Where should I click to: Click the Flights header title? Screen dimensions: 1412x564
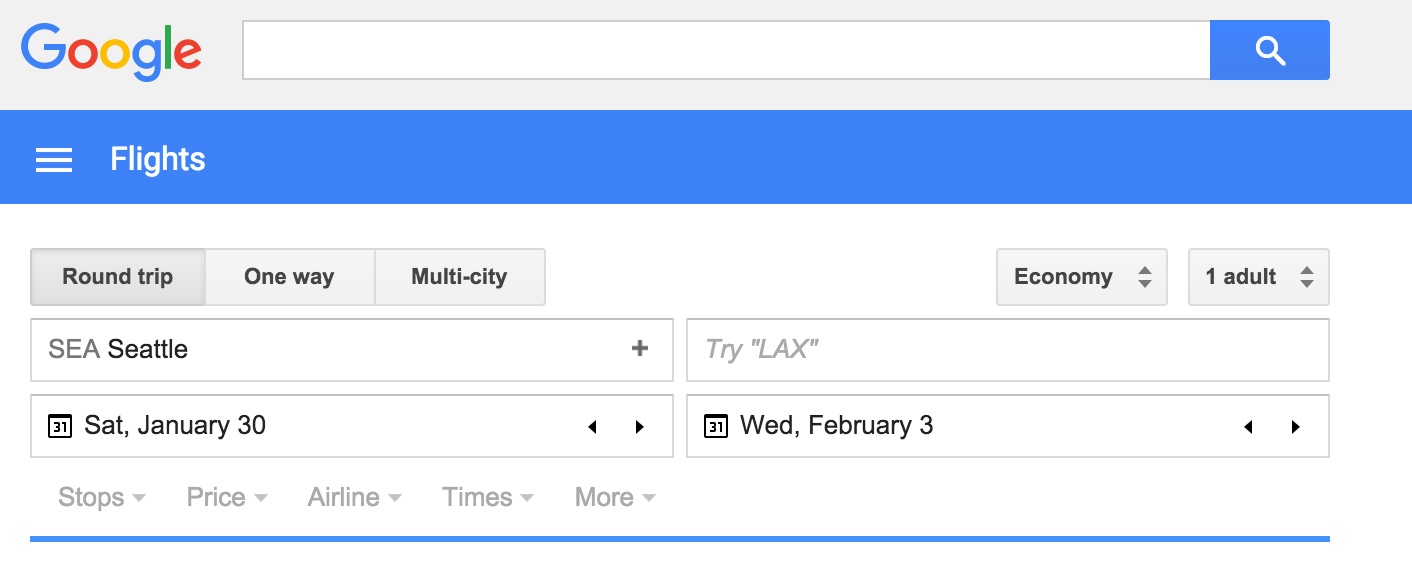coord(158,159)
